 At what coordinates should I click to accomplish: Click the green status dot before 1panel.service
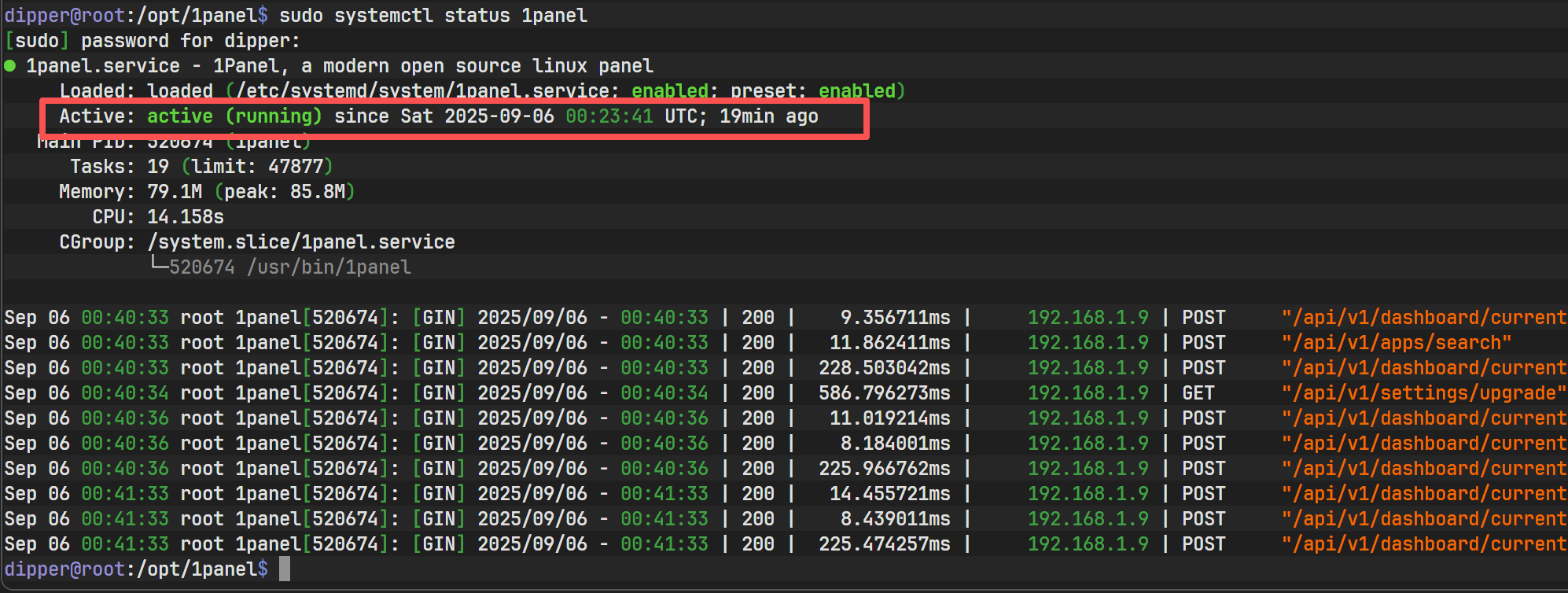(x=10, y=66)
